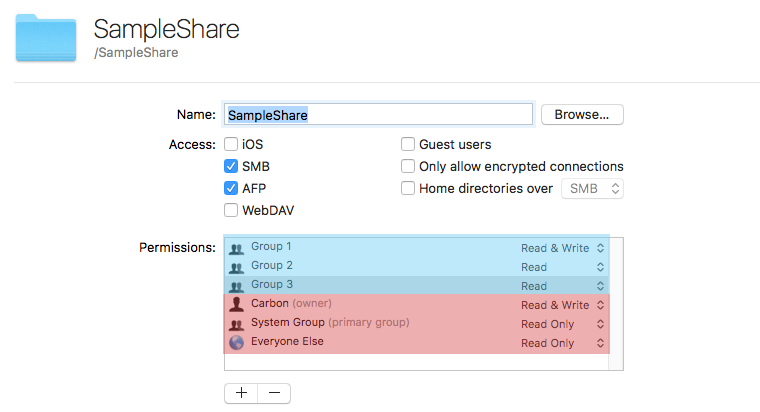Click the Browse button
Viewport: 760px width, 412px height.
pyautogui.click(x=582, y=115)
